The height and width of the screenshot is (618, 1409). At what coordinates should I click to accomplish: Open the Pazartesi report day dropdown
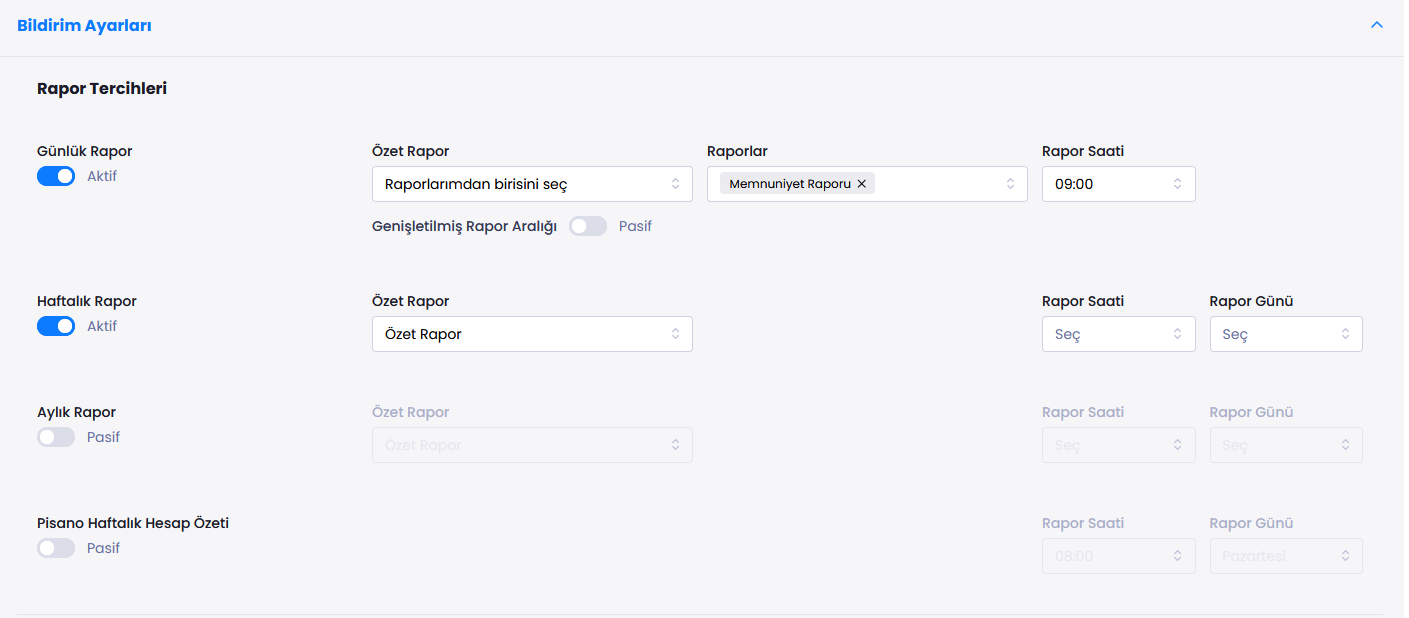(1285, 556)
